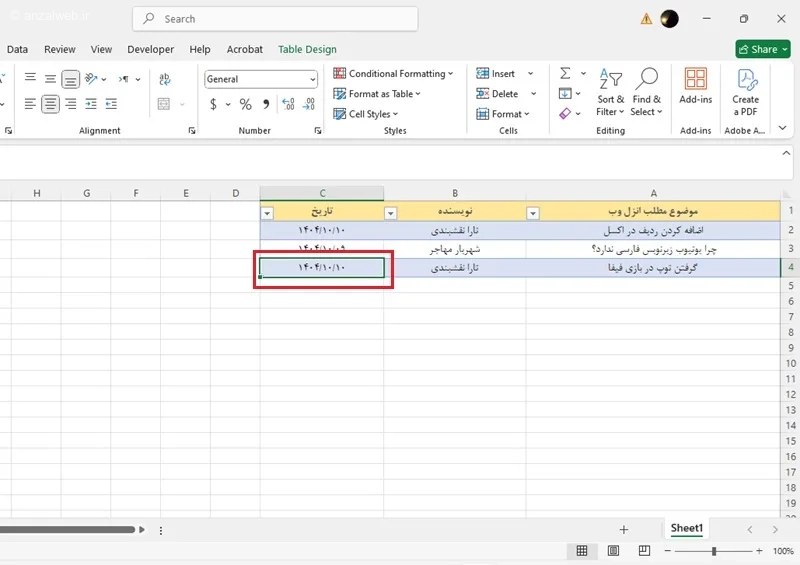The height and width of the screenshot is (565, 800).
Task: Add a new sheet with plus button
Action: 623,530
